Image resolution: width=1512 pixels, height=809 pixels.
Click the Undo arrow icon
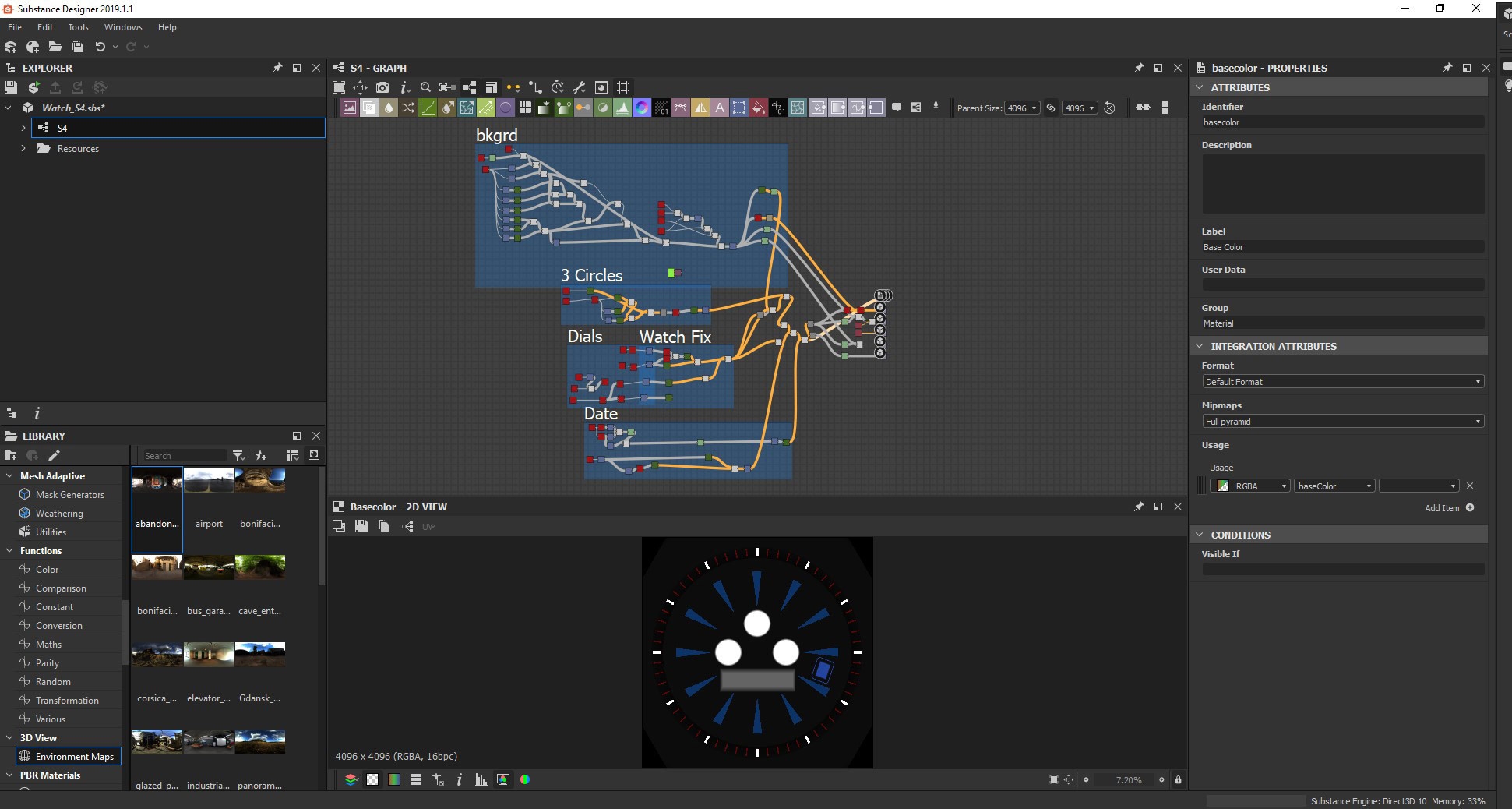coord(100,47)
